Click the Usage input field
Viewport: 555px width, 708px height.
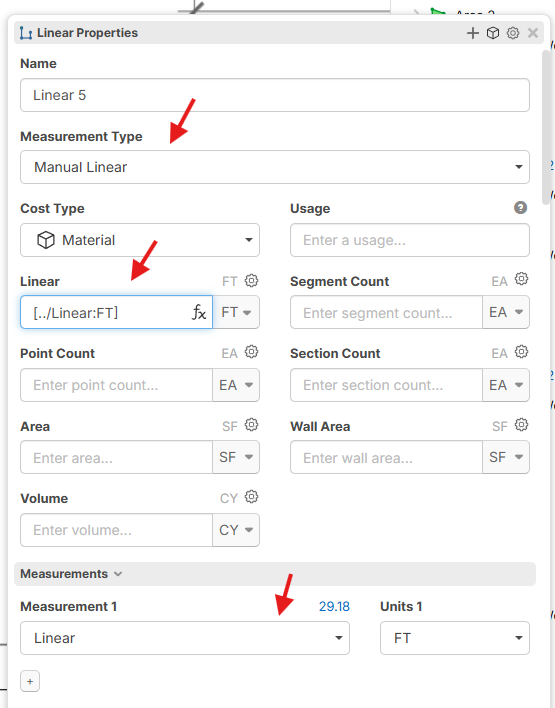(410, 240)
